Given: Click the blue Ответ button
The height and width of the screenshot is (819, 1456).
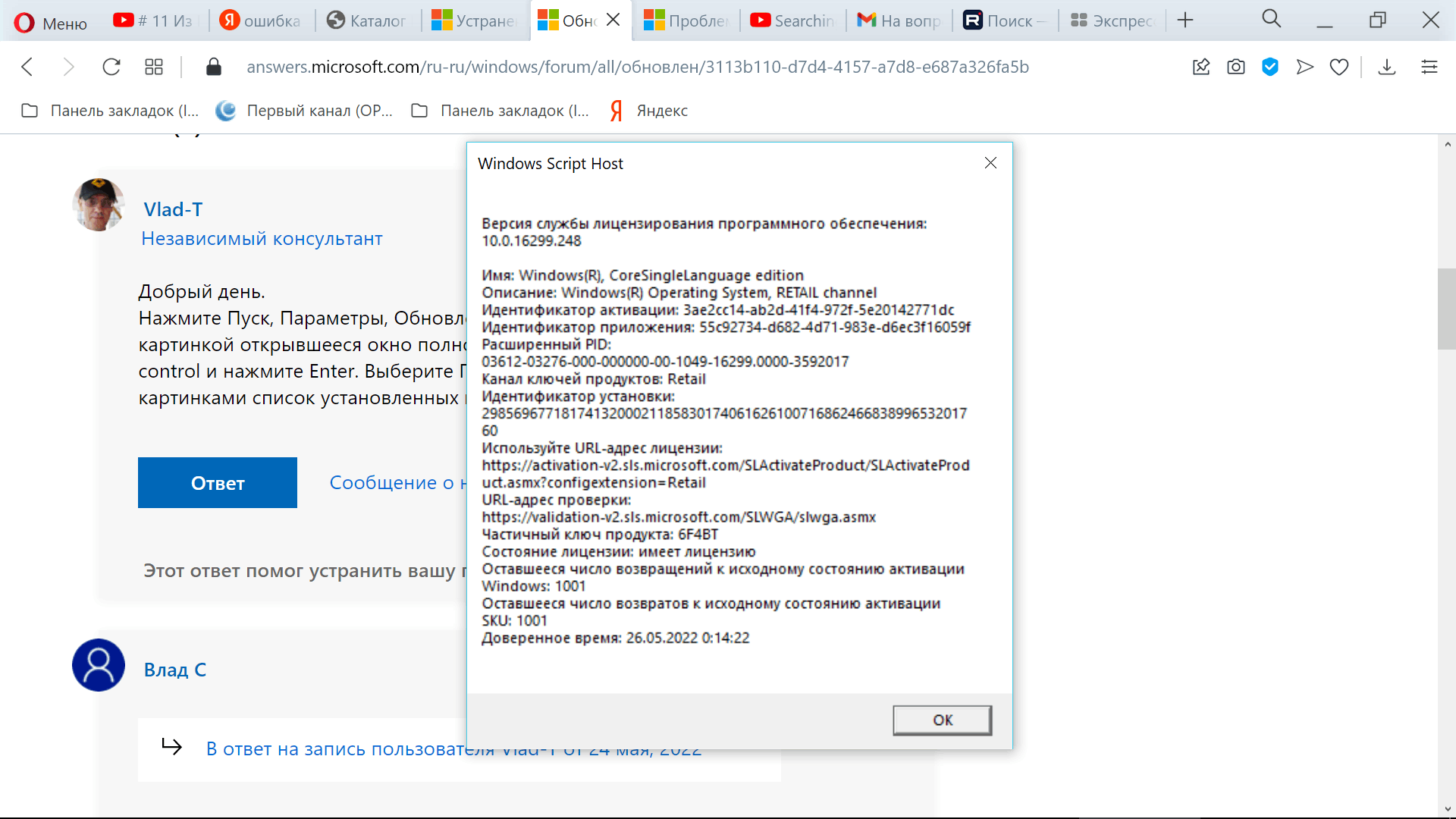Looking at the screenshot, I should tap(218, 483).
